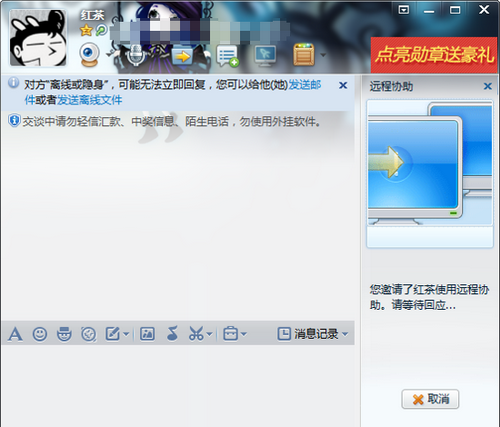Click into the message input area
500x427 pixels.
click(178, 386)
